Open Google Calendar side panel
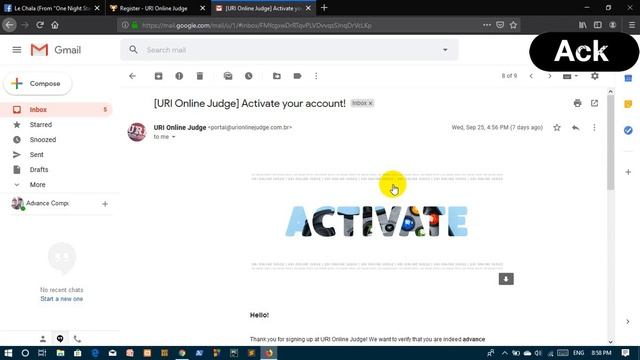Viewport: 640px width, 360px height. coord(628,78)
